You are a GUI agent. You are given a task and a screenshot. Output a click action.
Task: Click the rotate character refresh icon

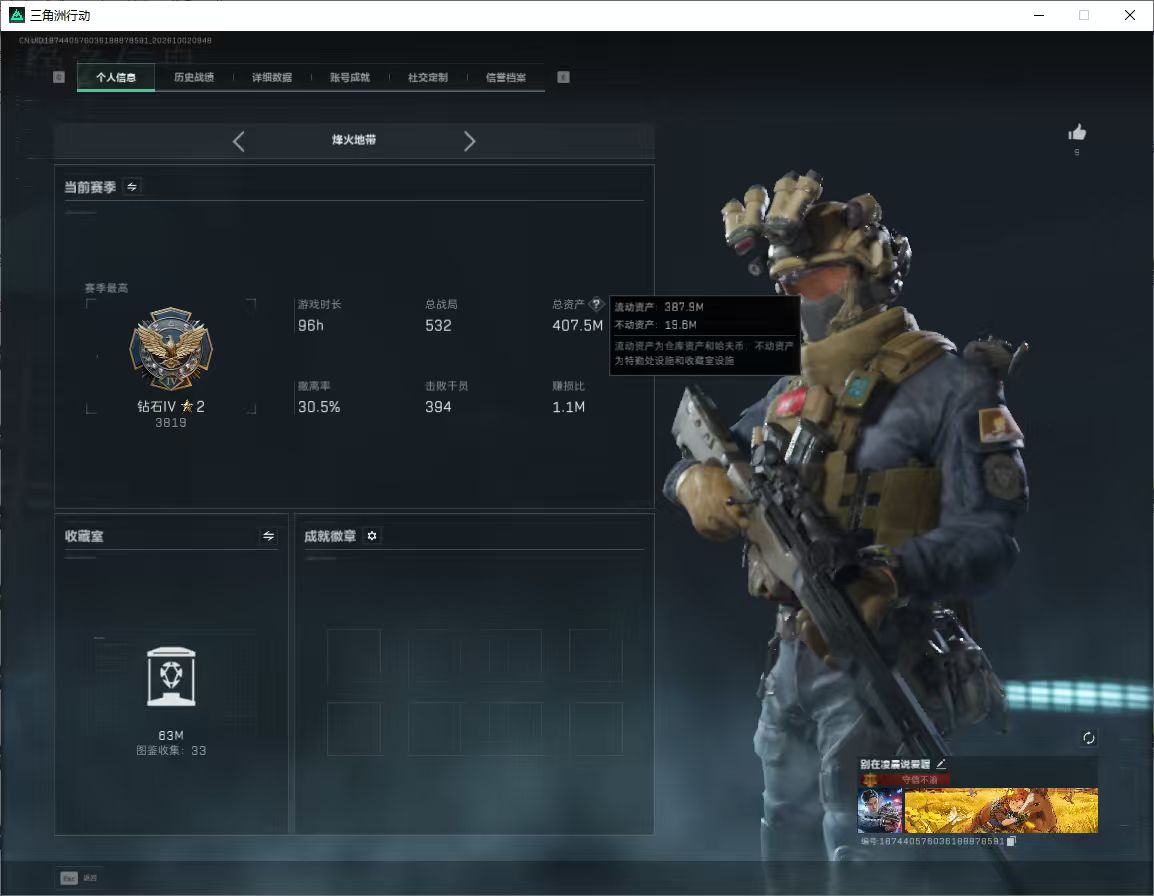click(1088, 738)
